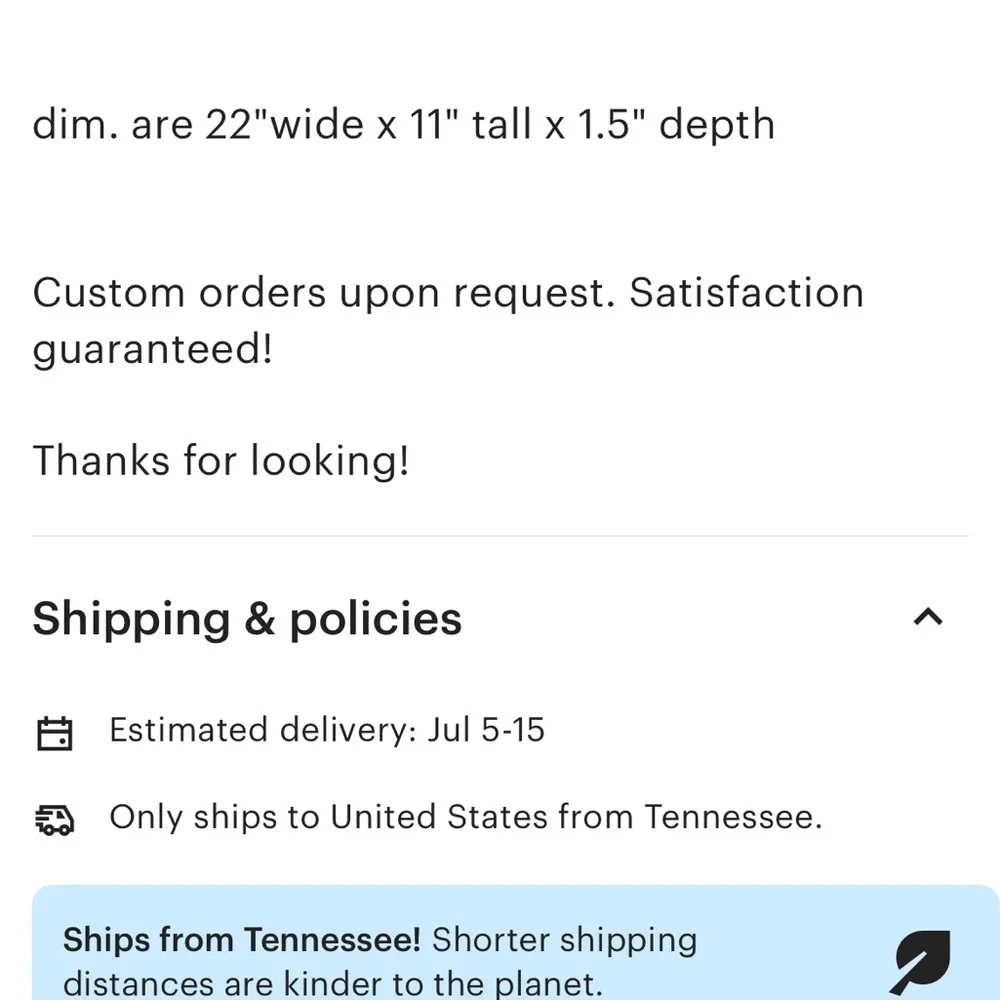This screenshot has width=1000, height=1000.
Task: Click Only ships to United States text
Action: (x=466, y=817)
